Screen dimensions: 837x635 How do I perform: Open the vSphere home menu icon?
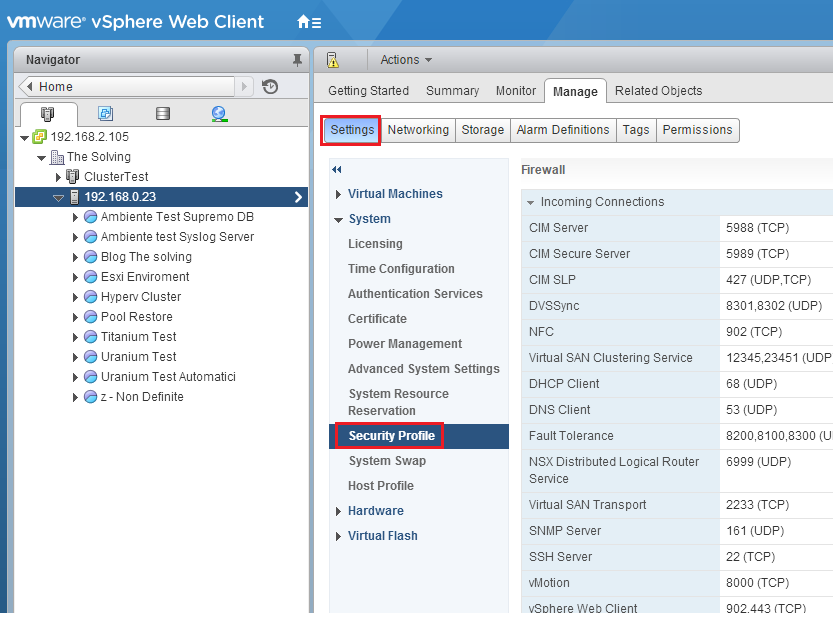click(x=309, y=22)
